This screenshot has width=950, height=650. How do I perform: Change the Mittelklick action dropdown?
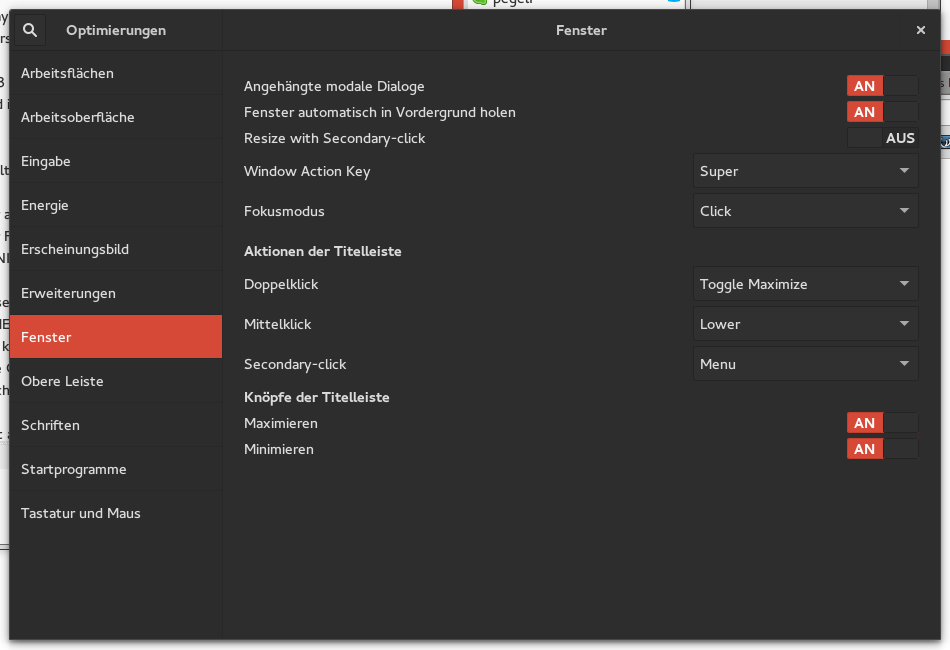coord(805,324)
